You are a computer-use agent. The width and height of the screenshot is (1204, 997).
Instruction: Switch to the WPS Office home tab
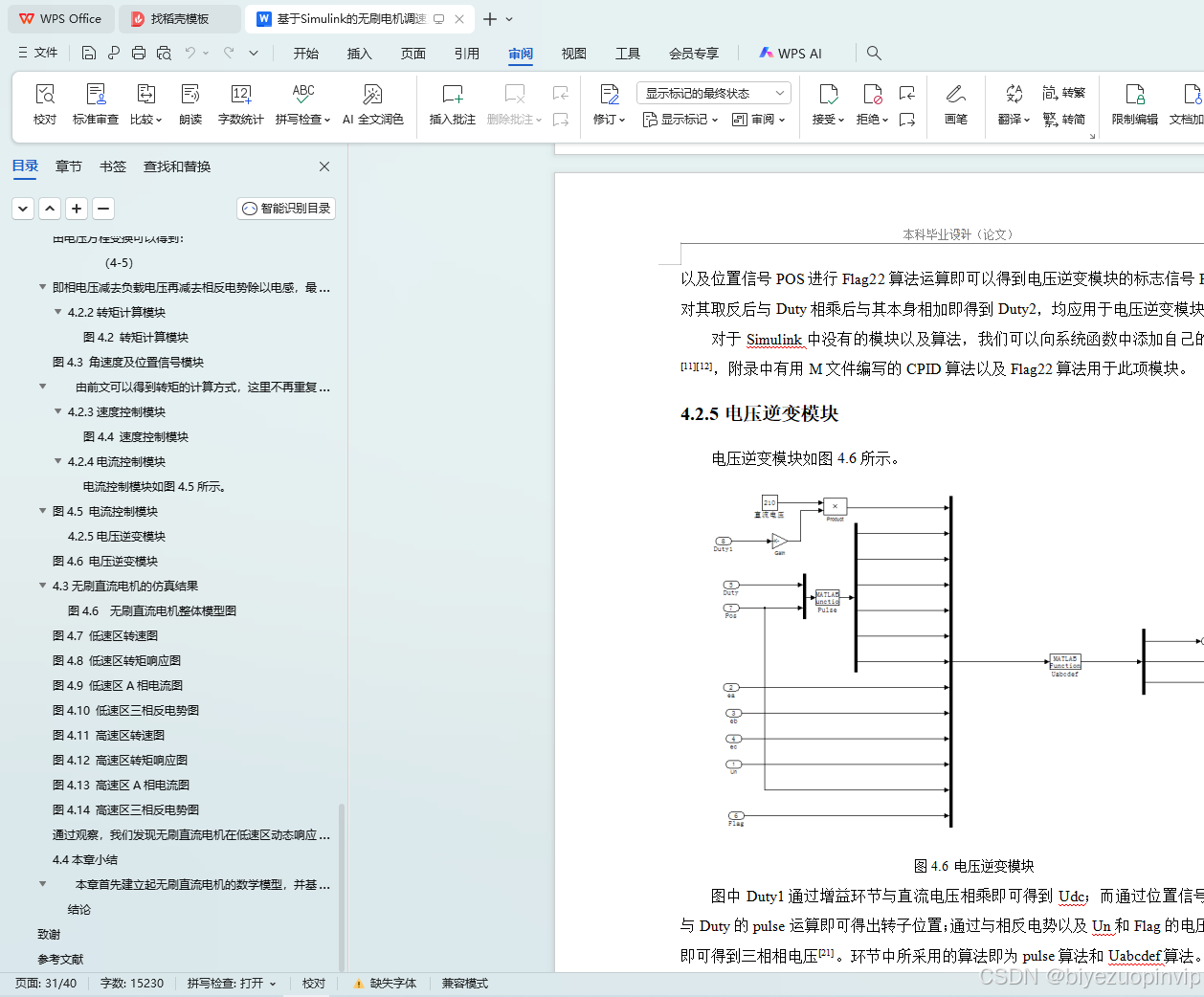tap(60, 19)
